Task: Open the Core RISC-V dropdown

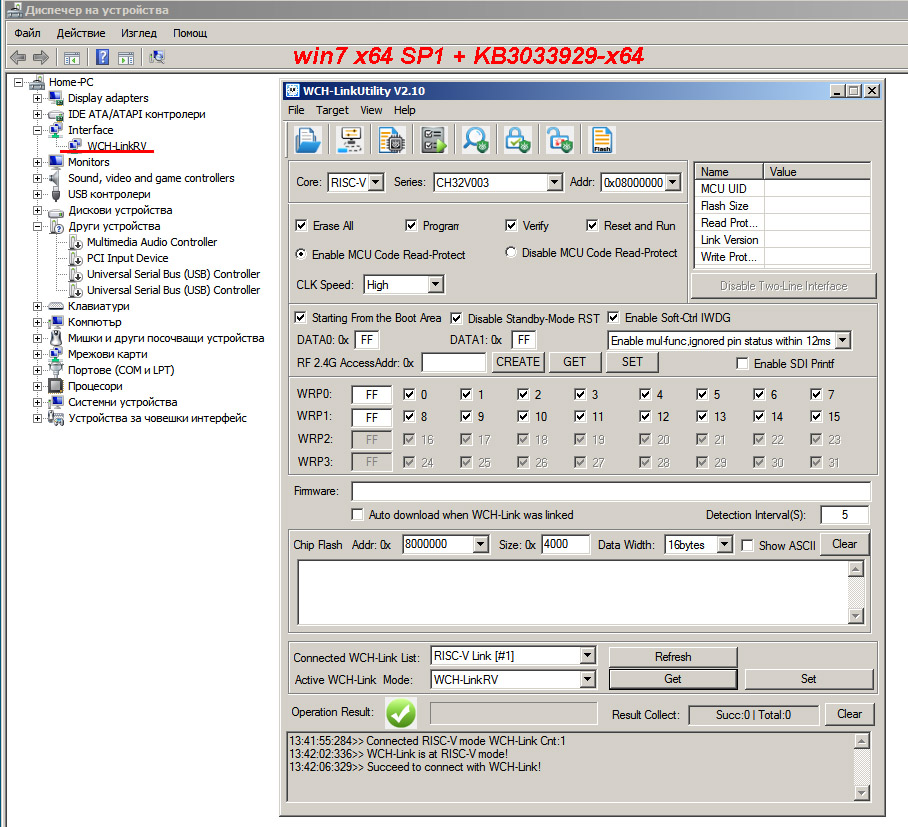Action: (x=376, y=182)
